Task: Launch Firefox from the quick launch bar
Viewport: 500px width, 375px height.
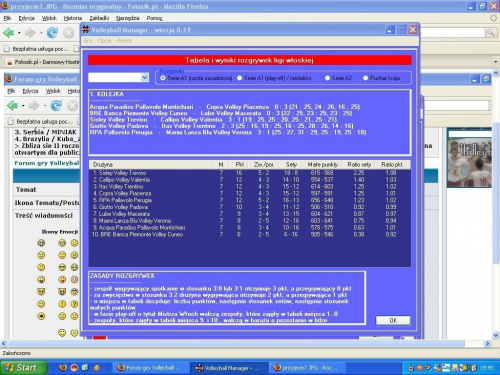Action: coord(63,368)
